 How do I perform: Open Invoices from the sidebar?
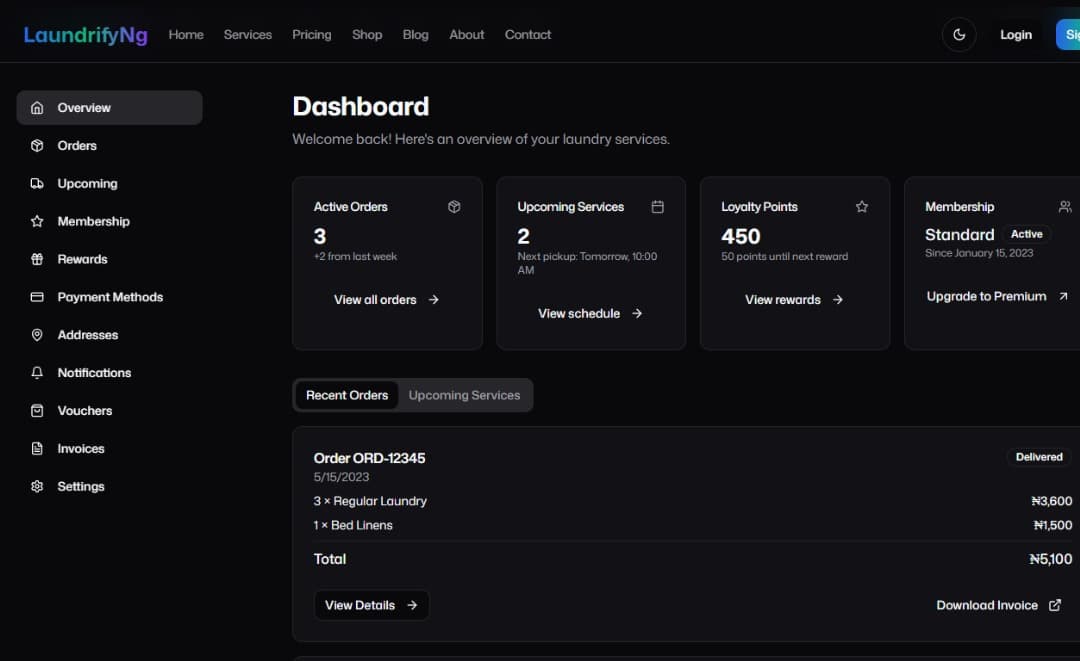click(x=80, y=449)
